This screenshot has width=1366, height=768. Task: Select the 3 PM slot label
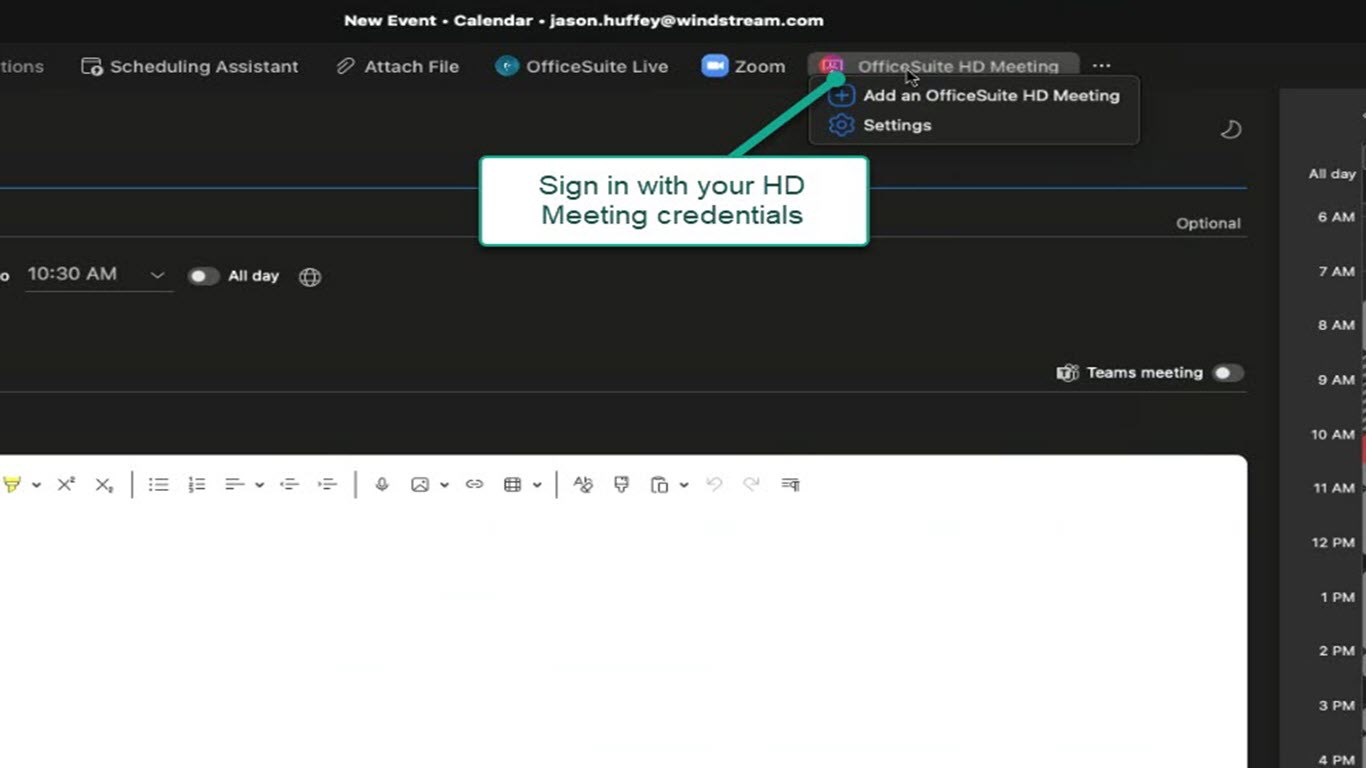[x=1336, y=706]
